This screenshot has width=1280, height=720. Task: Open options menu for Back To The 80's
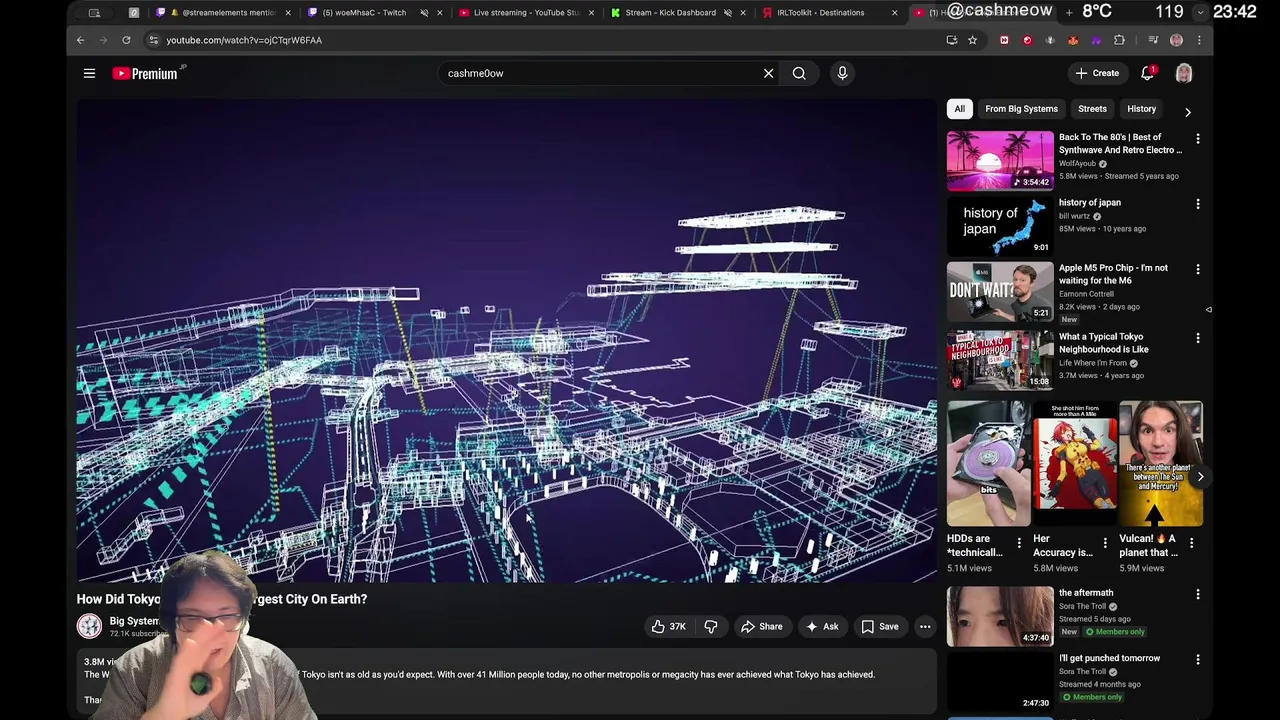[1198, 139]
